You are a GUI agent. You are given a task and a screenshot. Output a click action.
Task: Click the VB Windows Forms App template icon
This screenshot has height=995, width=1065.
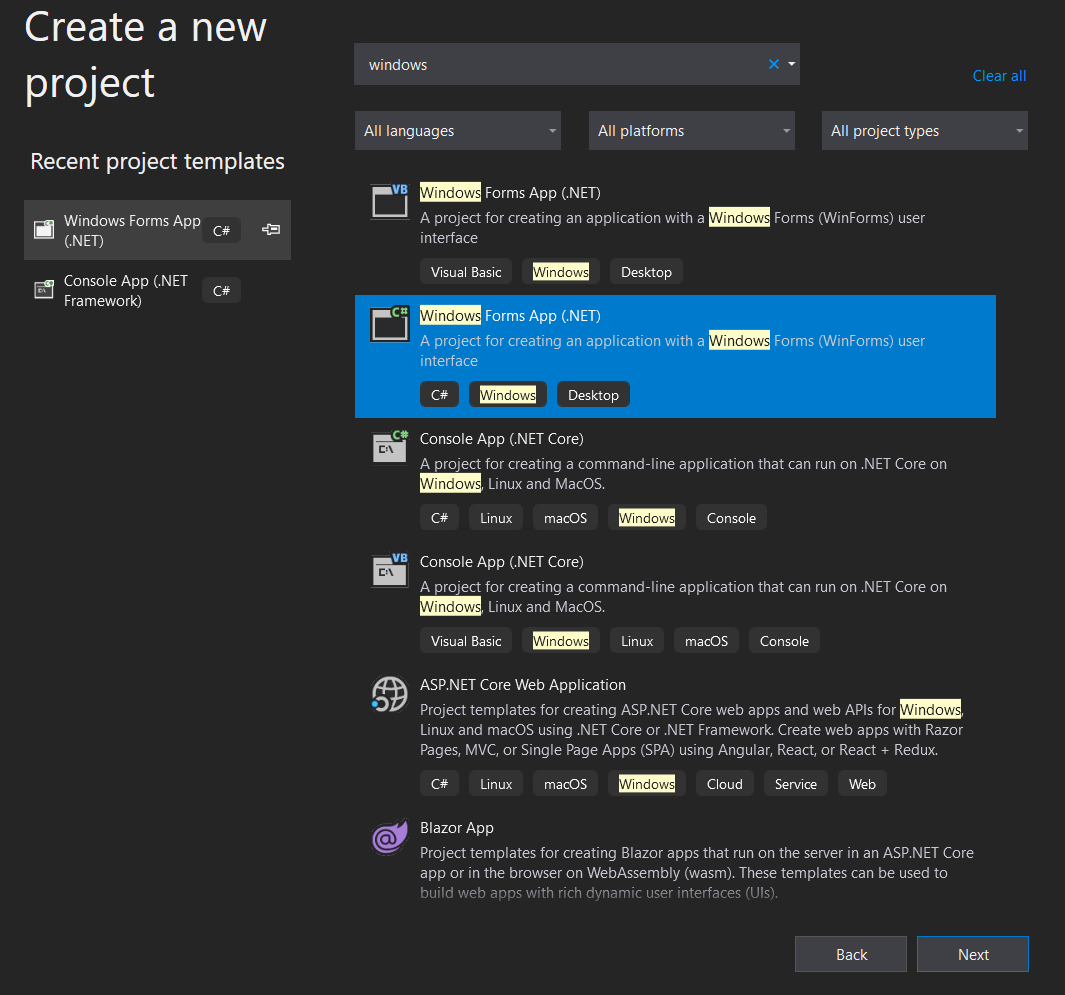[x=389, y=201]
